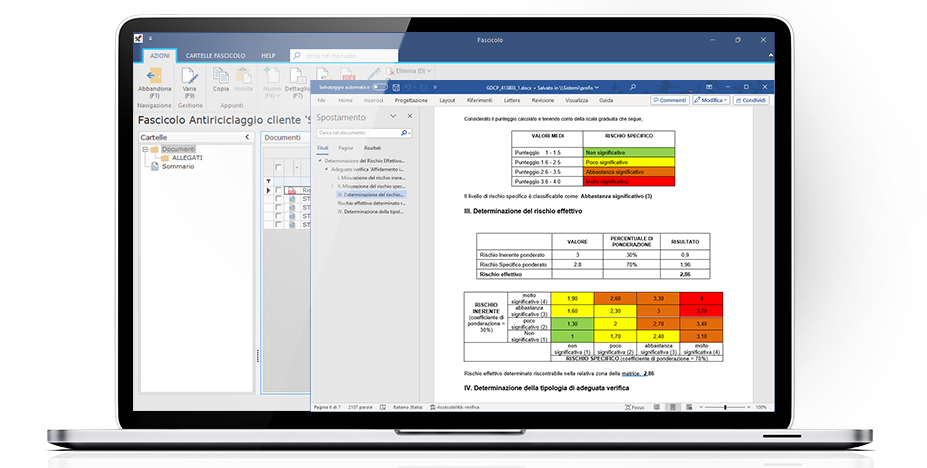Check the header select-all checkbox in Documenti
This screenshot has width=927, height=468.
point(279,167)
